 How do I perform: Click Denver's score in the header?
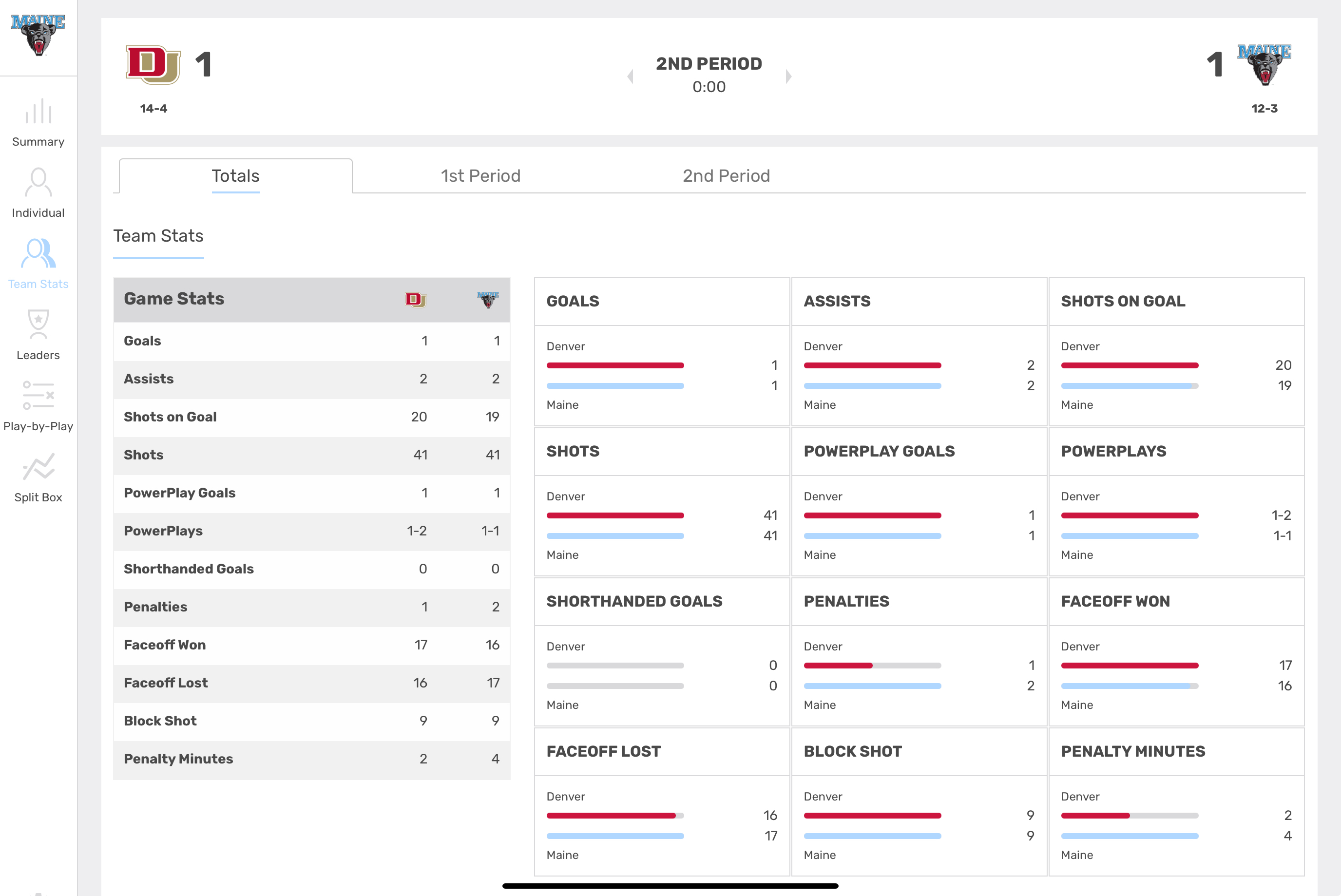tap(203, 65)
